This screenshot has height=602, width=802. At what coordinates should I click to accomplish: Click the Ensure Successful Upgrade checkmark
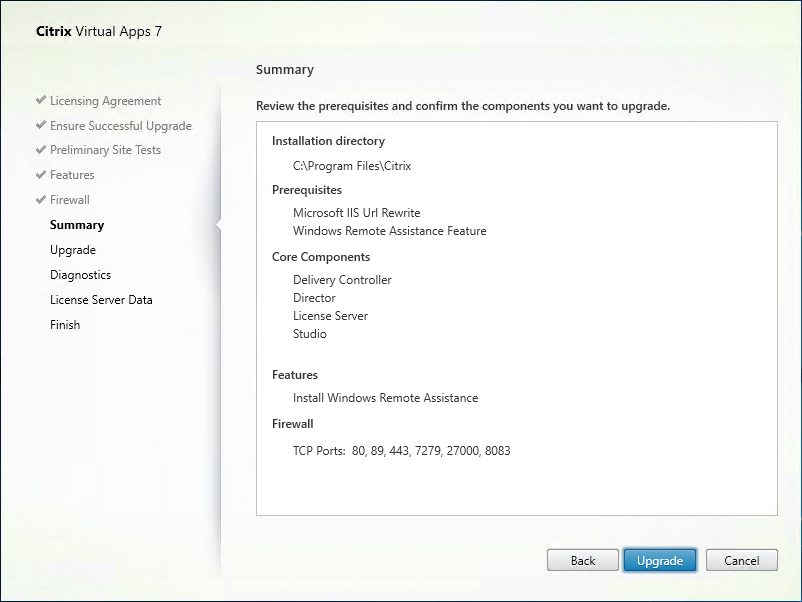(41, 125)
